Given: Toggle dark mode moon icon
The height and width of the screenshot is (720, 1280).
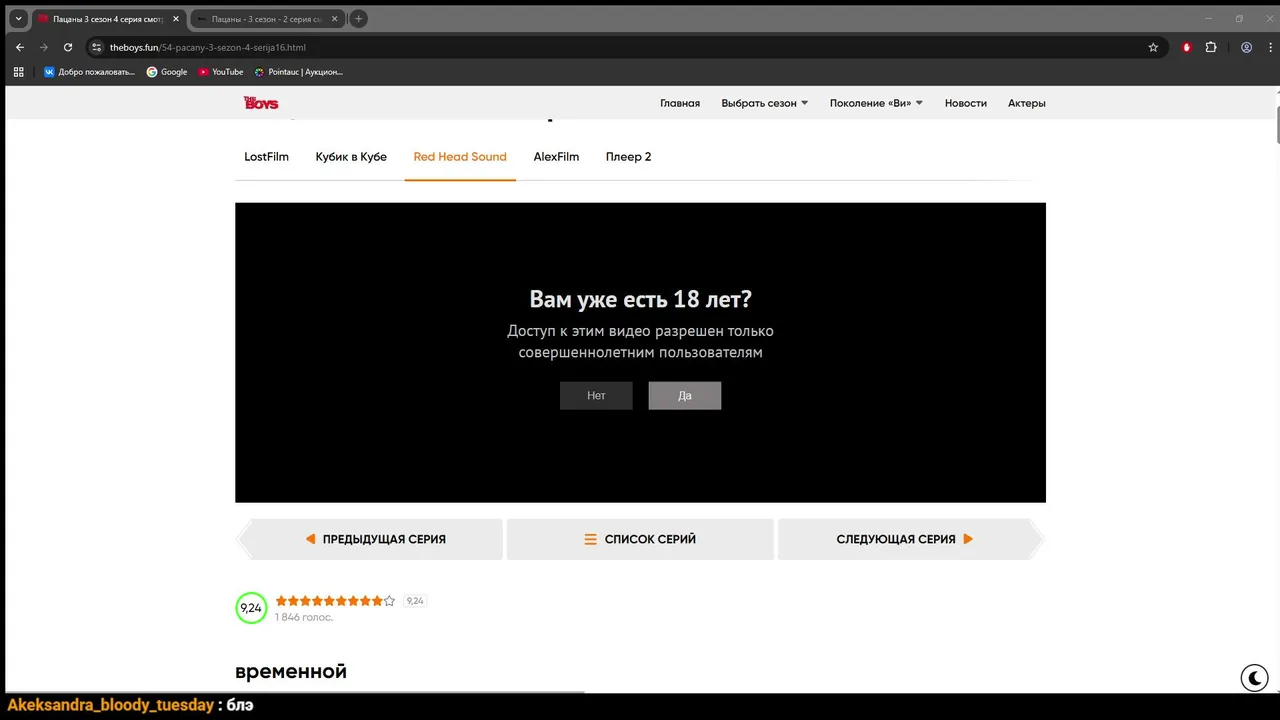Looking at the screenshot, I should point(1254,678).
